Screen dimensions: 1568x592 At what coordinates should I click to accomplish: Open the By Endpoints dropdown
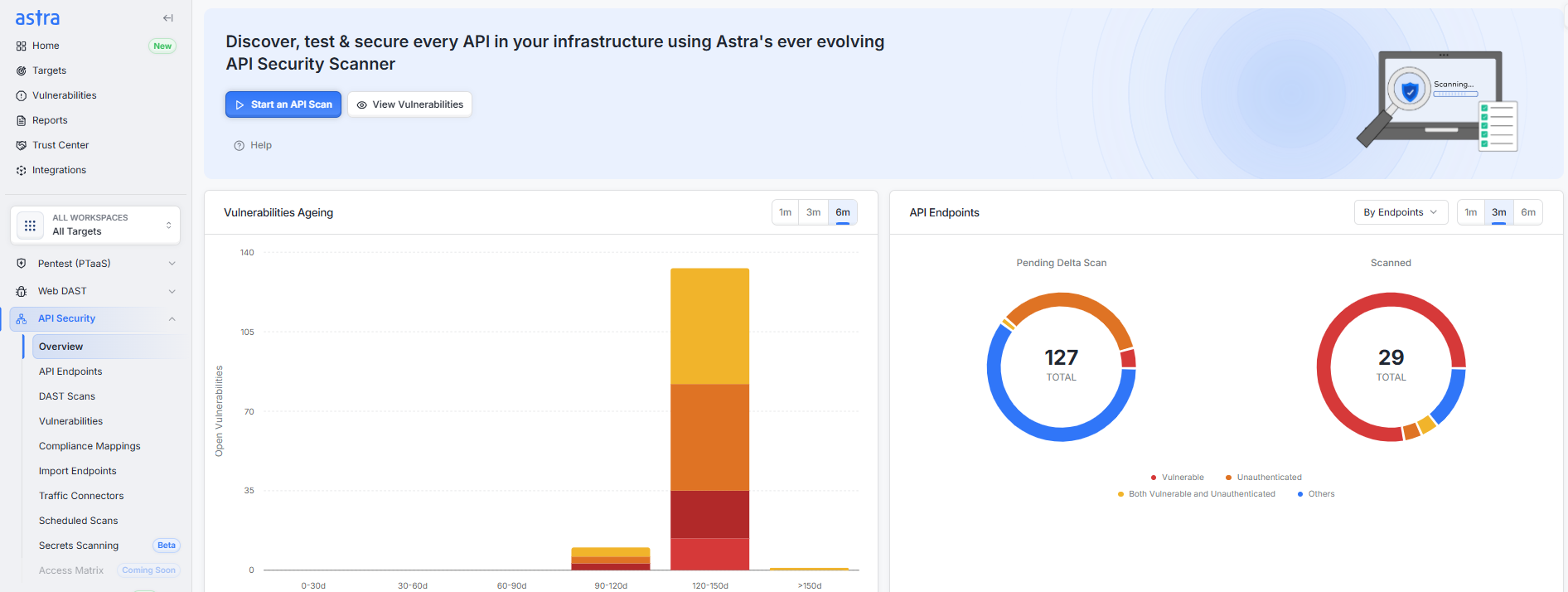tap(1401, 212)
